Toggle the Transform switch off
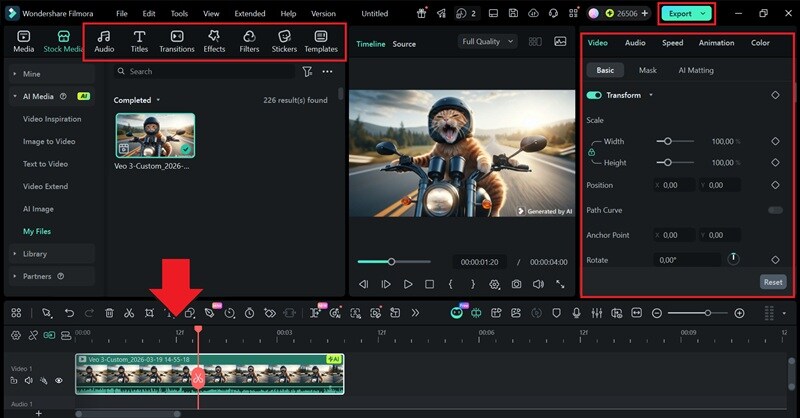The image size is (800, 418). click(x=594, y=95)
